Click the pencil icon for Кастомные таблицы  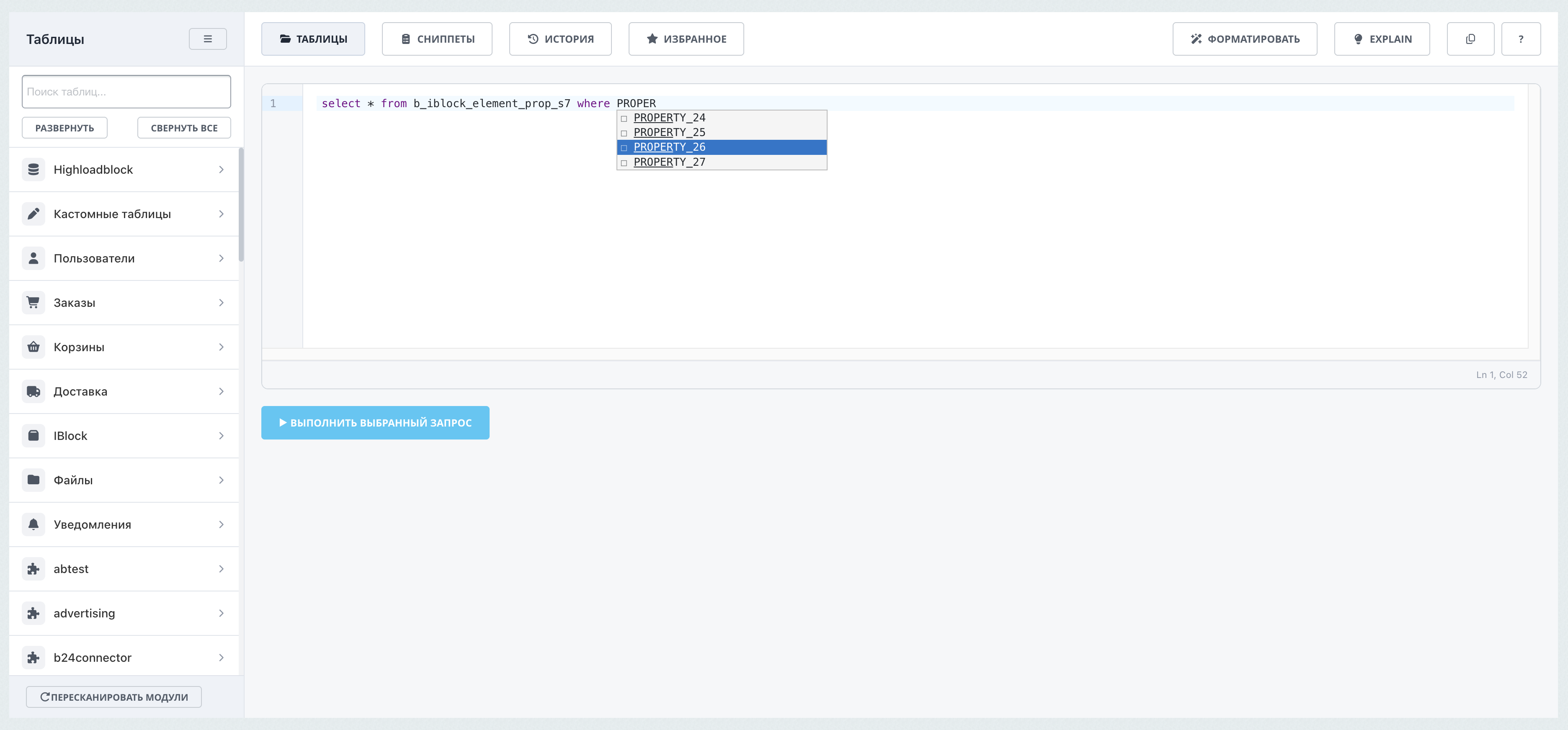tap(34, 213)
